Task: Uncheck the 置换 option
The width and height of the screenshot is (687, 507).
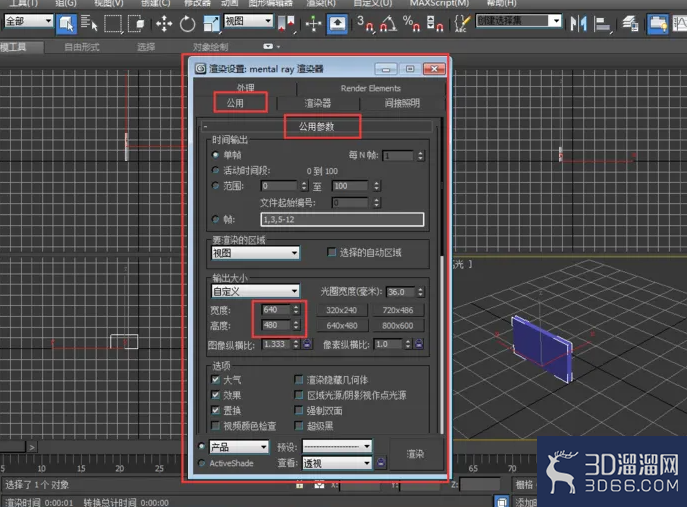Action: click(215, 410)
